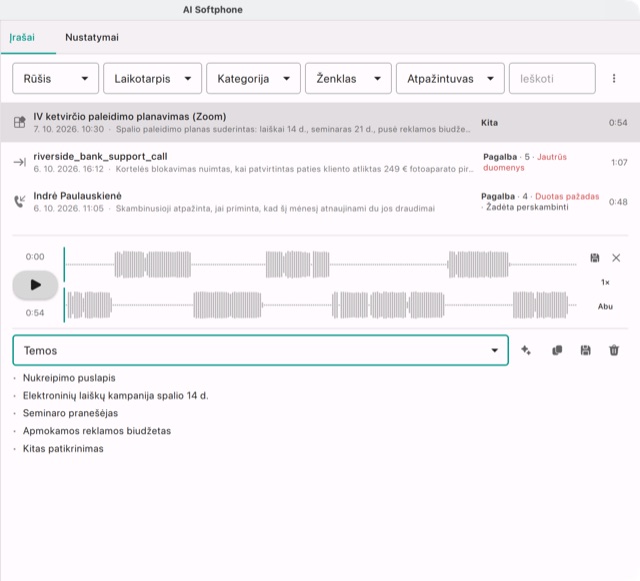Save the audio recording from player
Viewport: 640px width, 581px height.
point(595,258)
